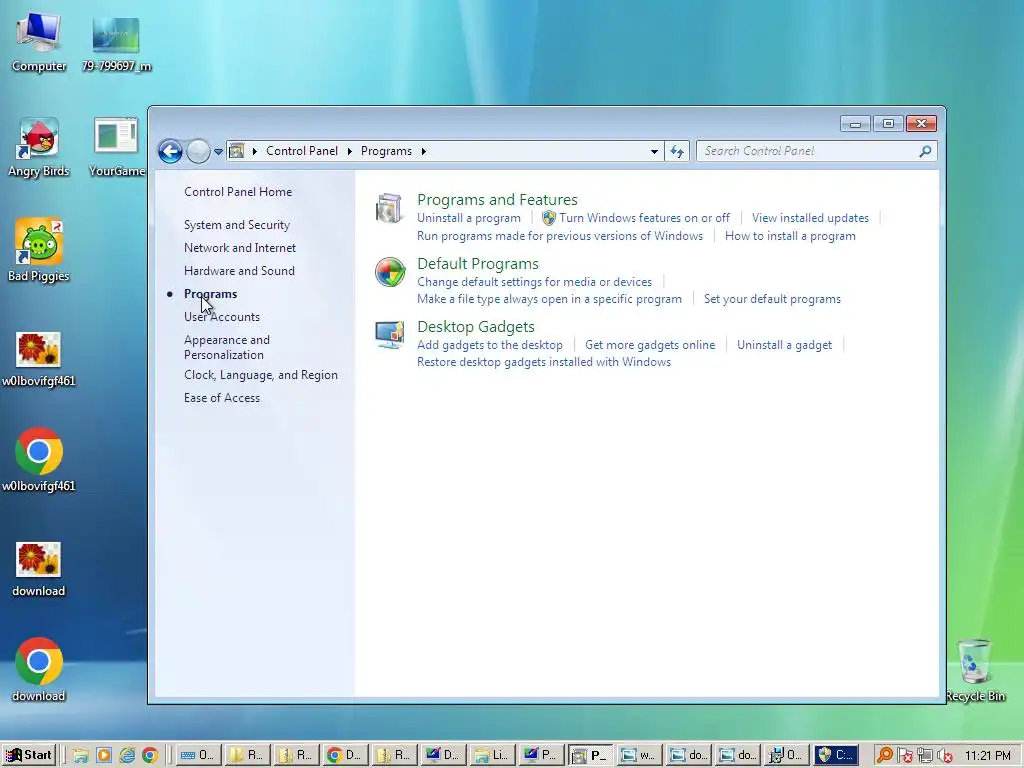
Task: Launch media player from quick launch
Action: click(x=104, y=756)
